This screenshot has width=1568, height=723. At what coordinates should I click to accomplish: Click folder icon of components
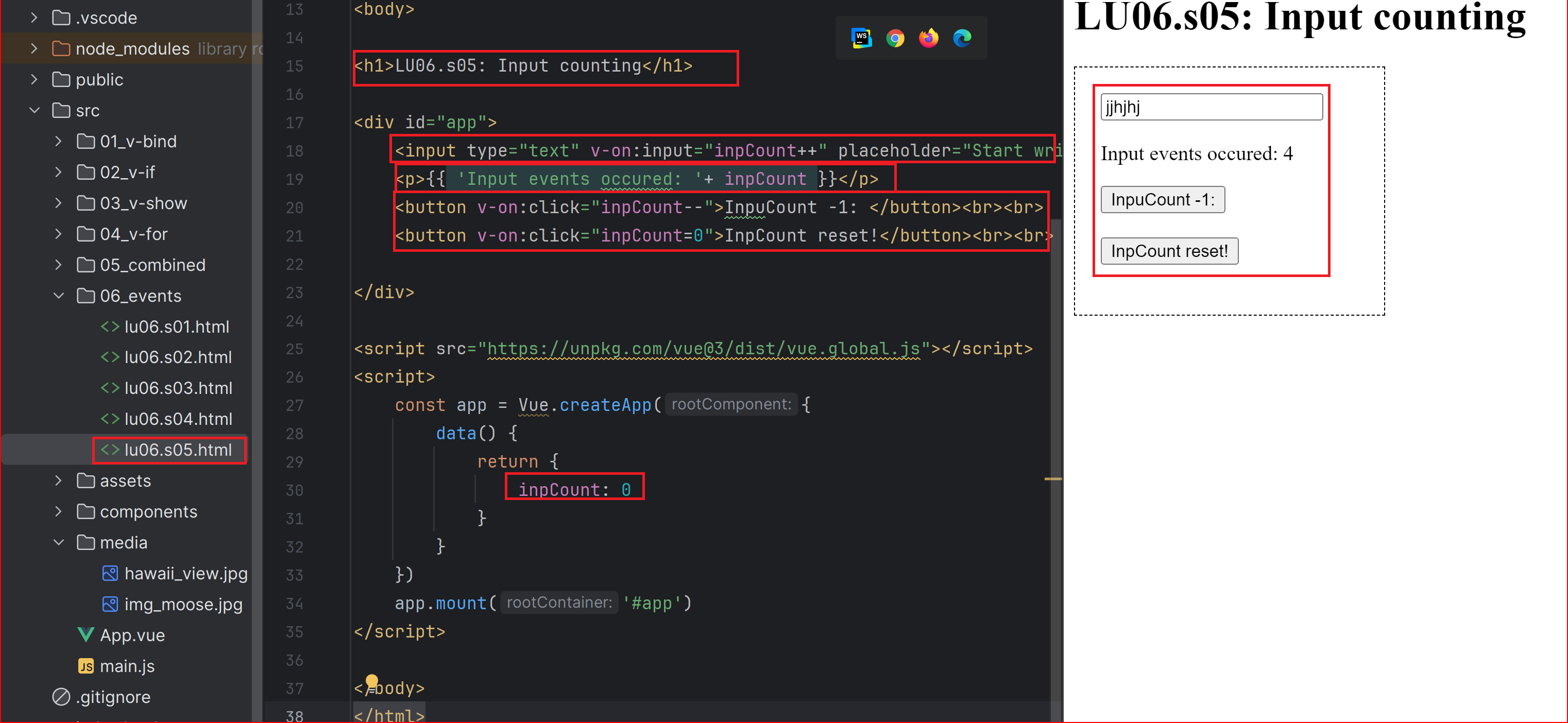[x=86, y=511]
